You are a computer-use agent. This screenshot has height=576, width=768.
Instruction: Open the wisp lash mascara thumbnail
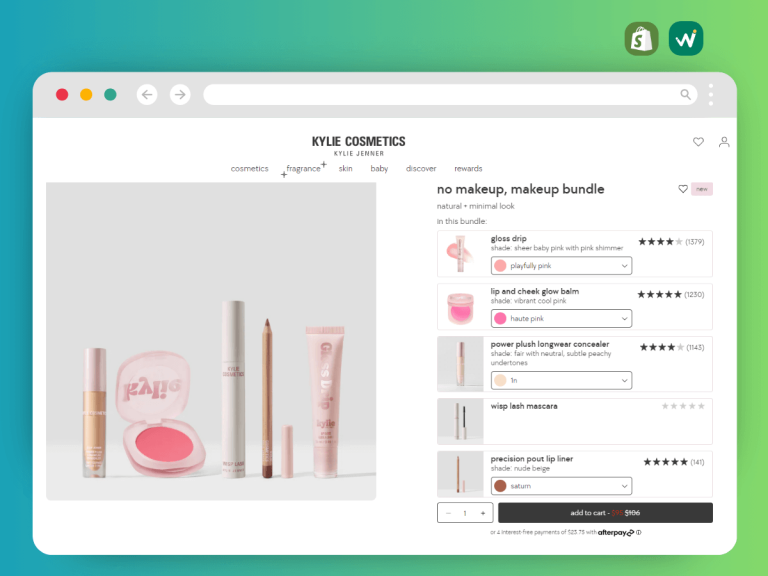[x=460, y=421]
